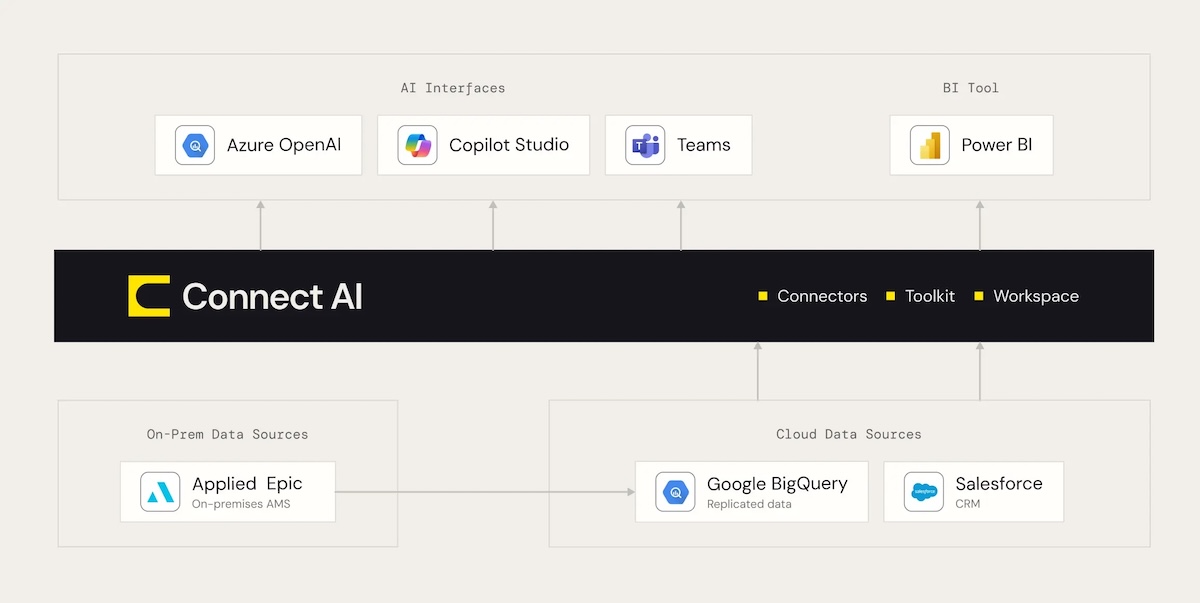Click the Google BigQuery icon
Image resolution: width=1200 pixels, height=603 pixels.
click(675, 492)
